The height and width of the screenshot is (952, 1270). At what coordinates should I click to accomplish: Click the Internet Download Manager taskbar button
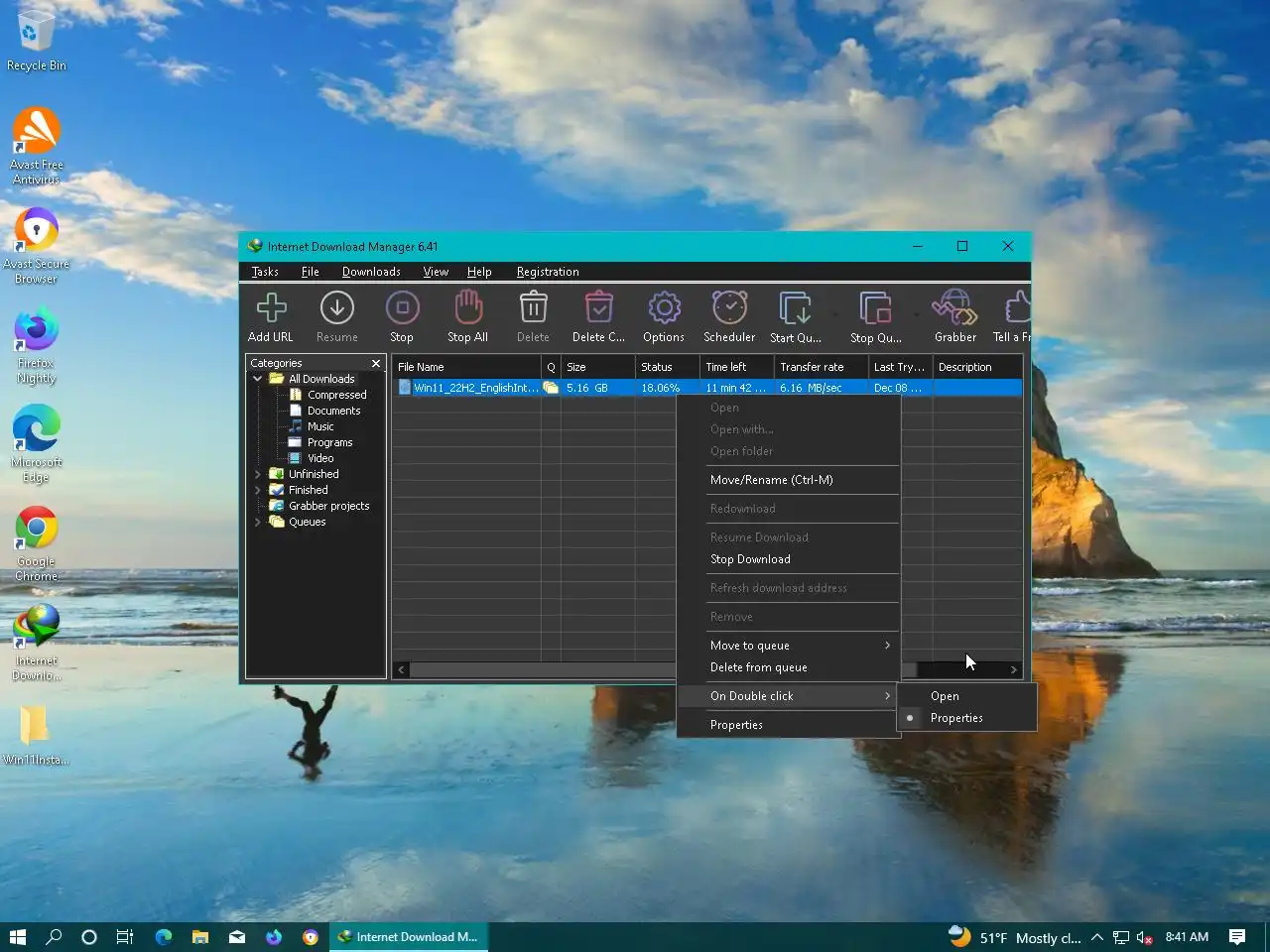pyautogui.click(x=409, y=936)
